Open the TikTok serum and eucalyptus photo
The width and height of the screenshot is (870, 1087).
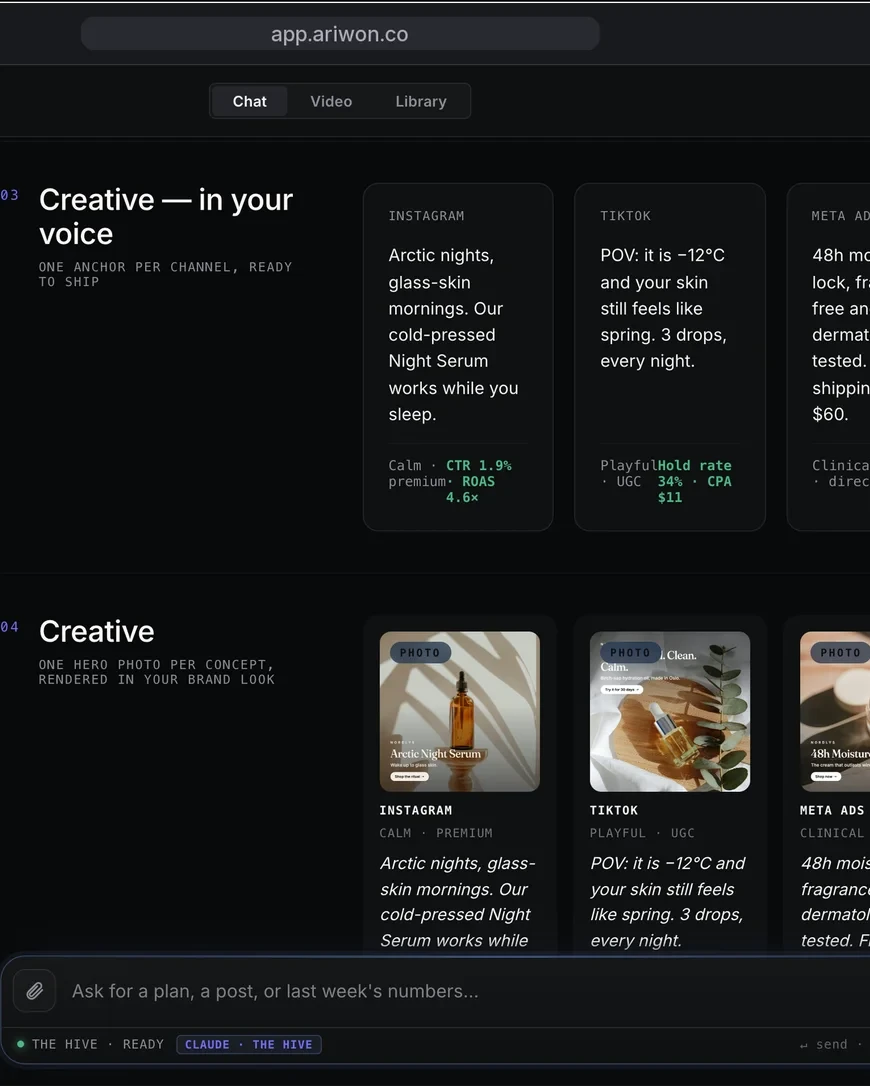pyautogui.click(x=670, y=711)
